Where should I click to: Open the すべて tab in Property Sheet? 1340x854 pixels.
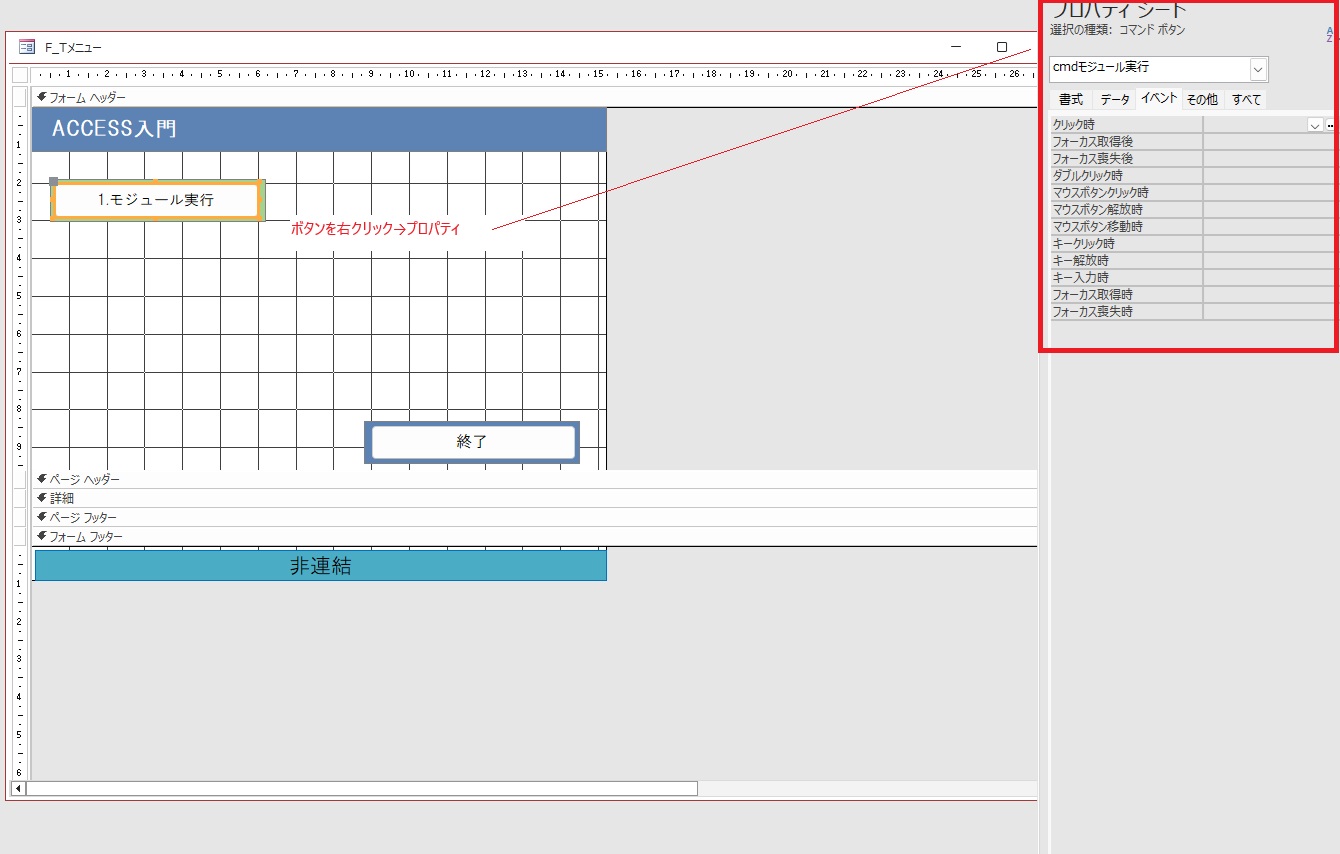(x=1246, y=100)
